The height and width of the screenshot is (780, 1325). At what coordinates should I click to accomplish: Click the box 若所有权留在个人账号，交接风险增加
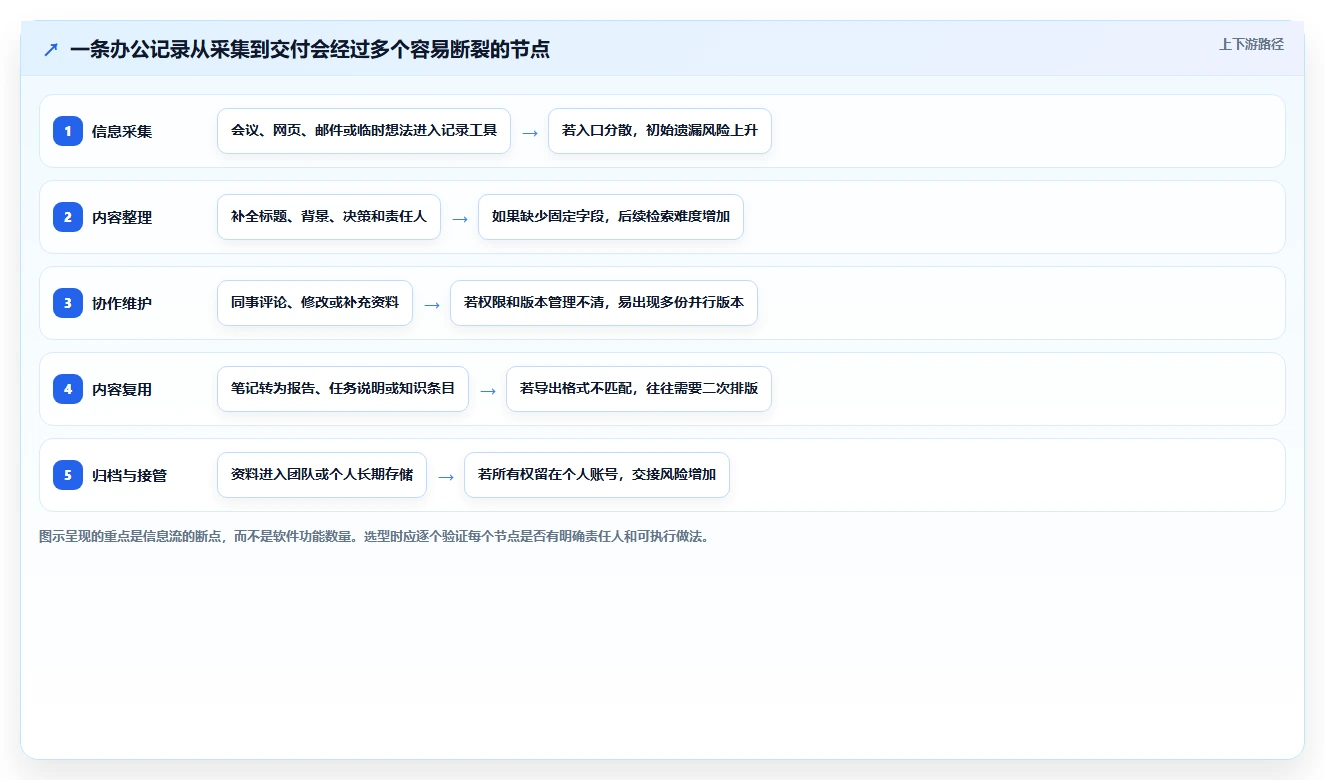(597, 474)
